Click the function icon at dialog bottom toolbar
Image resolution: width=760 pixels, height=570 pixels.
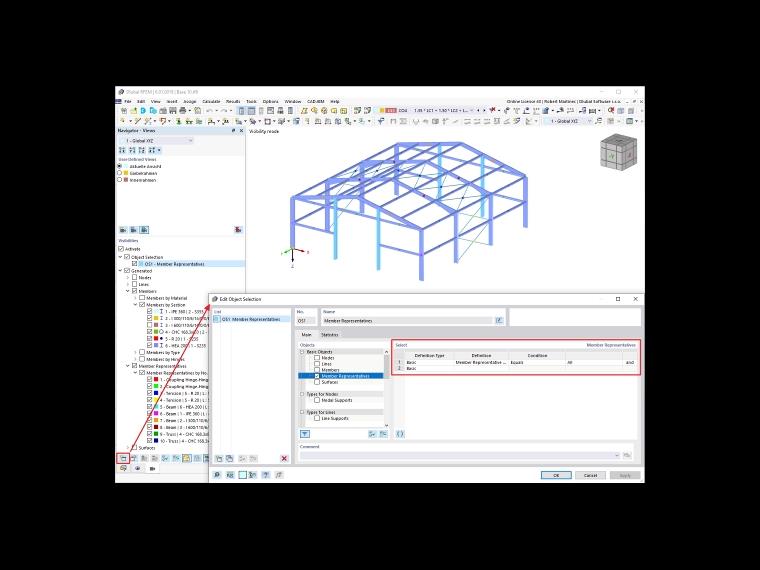point(279,475)
